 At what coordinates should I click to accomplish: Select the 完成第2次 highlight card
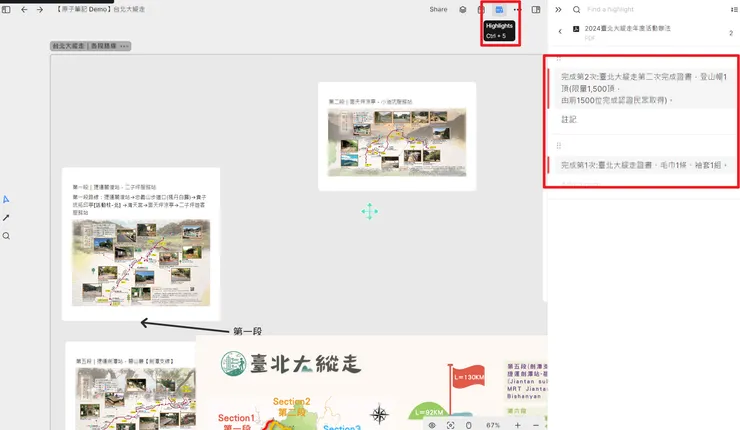(x=644, y=88)
